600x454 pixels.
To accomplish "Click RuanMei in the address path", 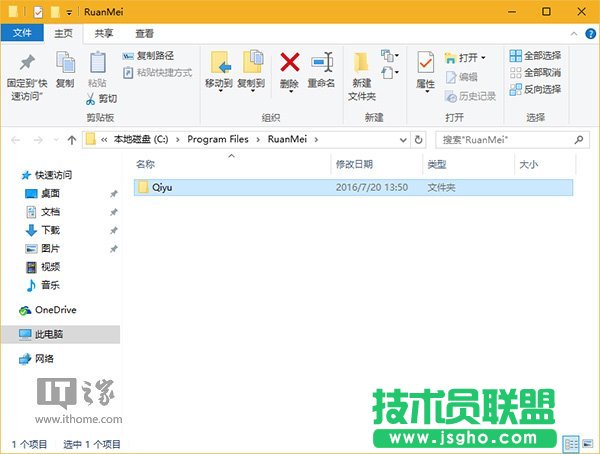I will click(287, 139).
